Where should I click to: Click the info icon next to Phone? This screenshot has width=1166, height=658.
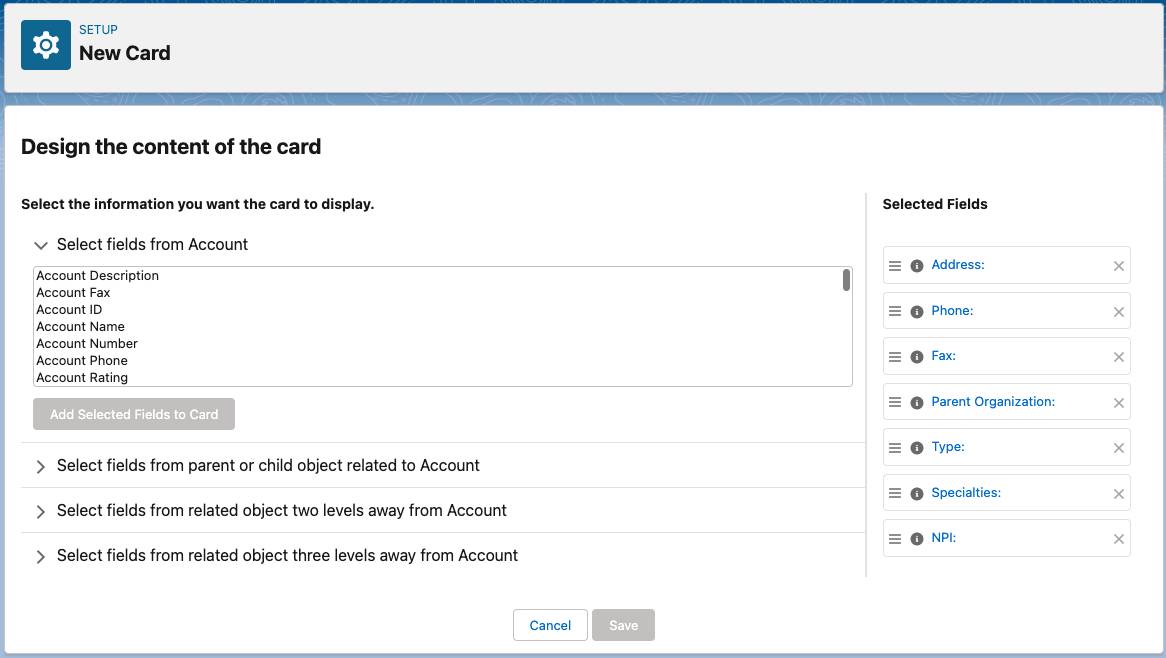point(917,311)
